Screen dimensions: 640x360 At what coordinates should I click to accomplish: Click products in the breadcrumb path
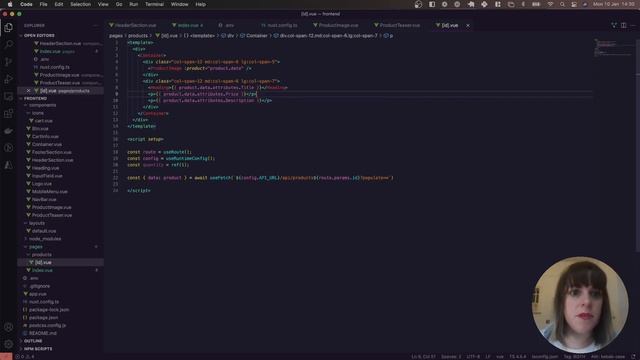point(138,36)
